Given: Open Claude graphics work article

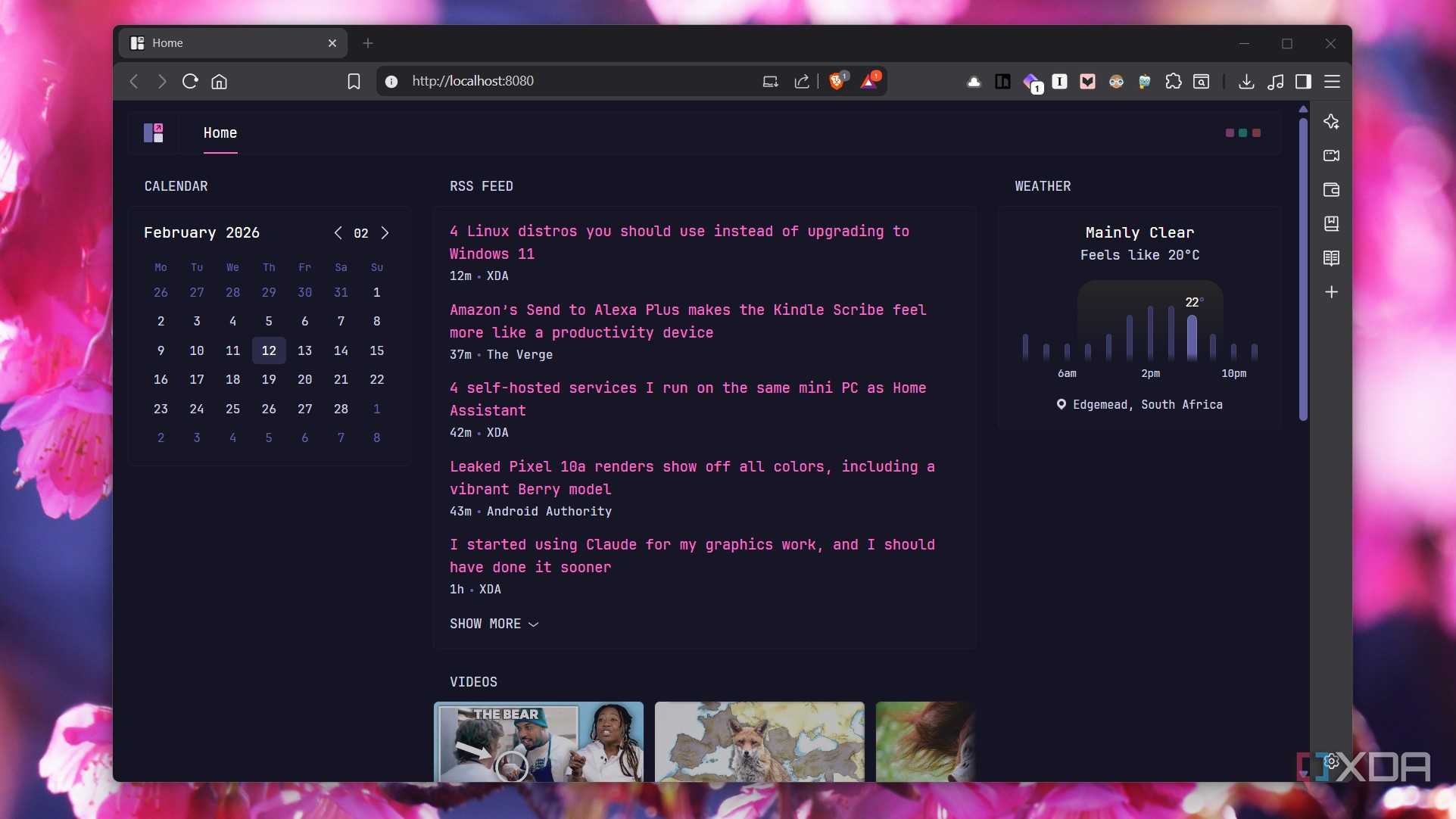Looking at the screenshot, I should (692, 556).
